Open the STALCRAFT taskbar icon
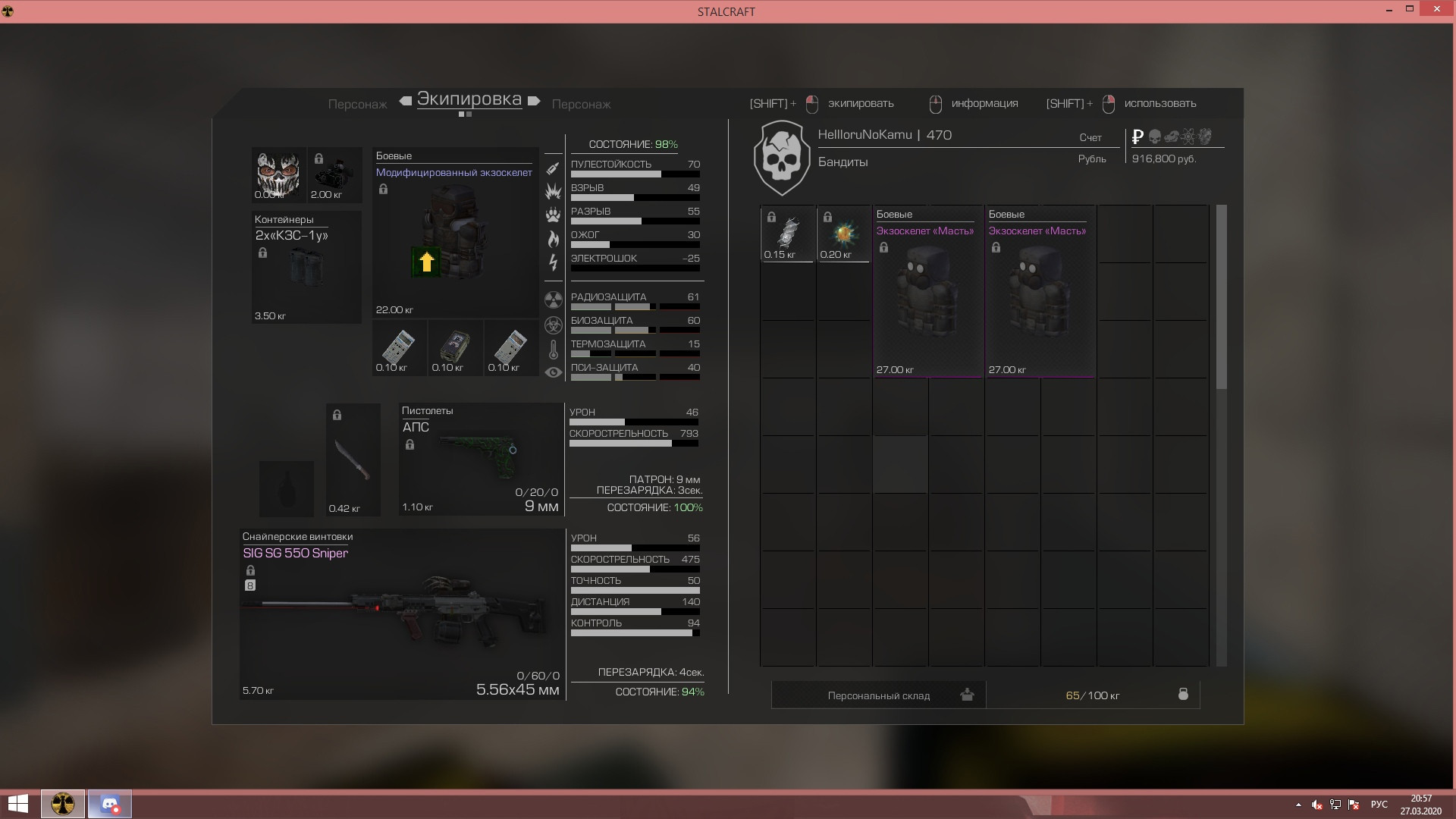The image size is (1456, 819). tap(63, 804)
